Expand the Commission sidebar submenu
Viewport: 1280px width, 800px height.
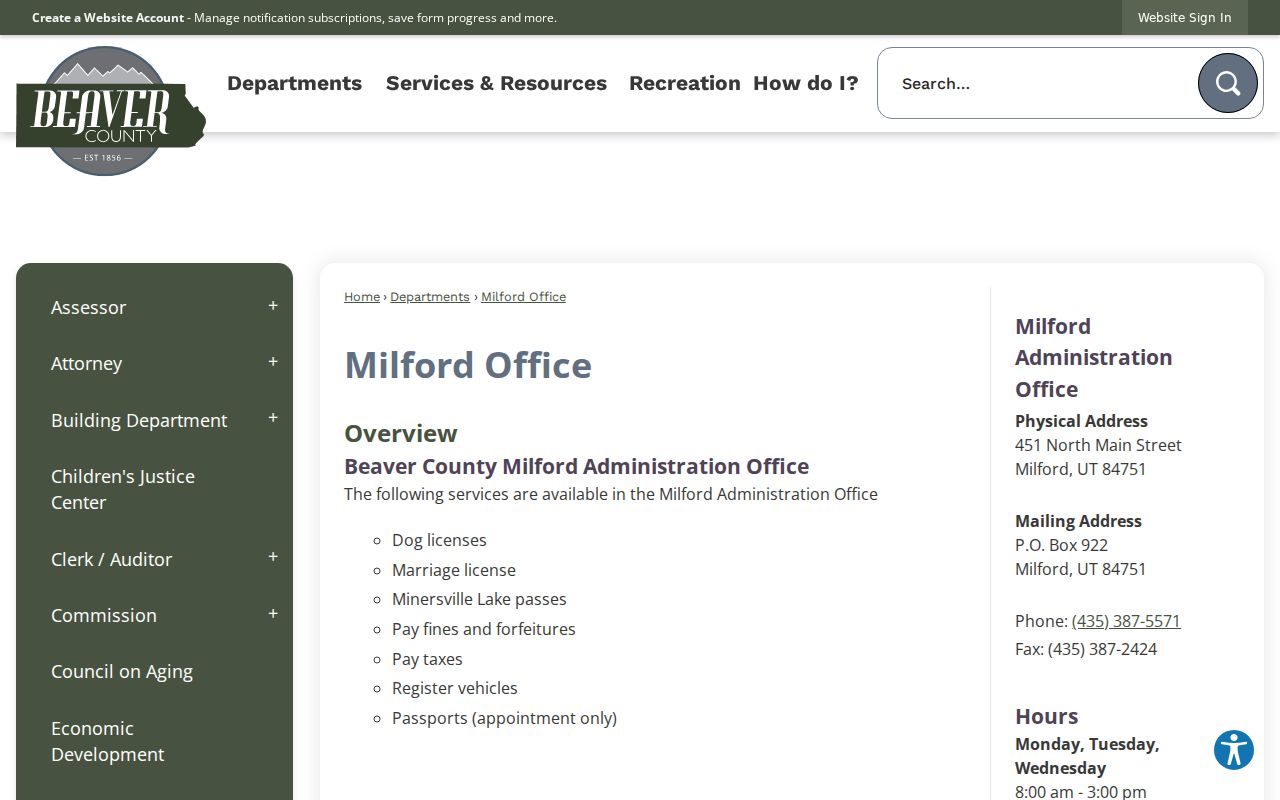point(273,614)
